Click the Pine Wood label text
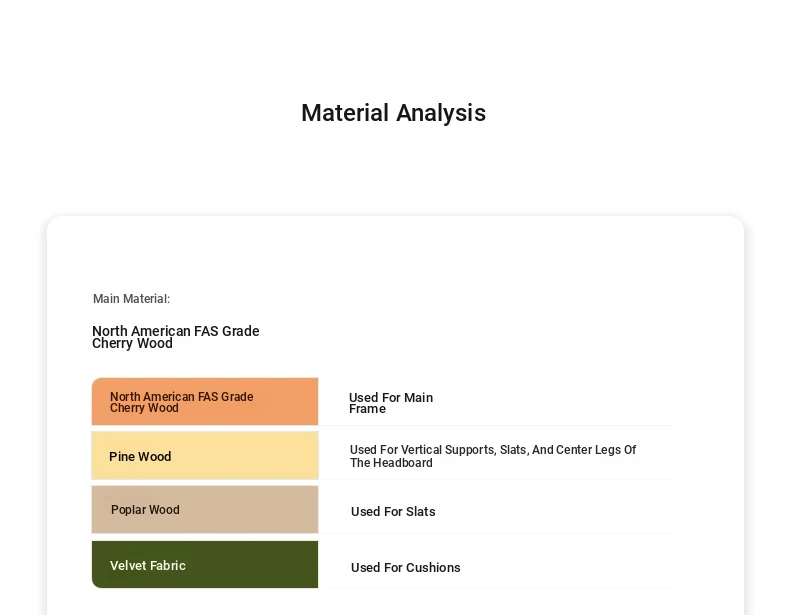The image size is (790, 615). pos(140,456)
